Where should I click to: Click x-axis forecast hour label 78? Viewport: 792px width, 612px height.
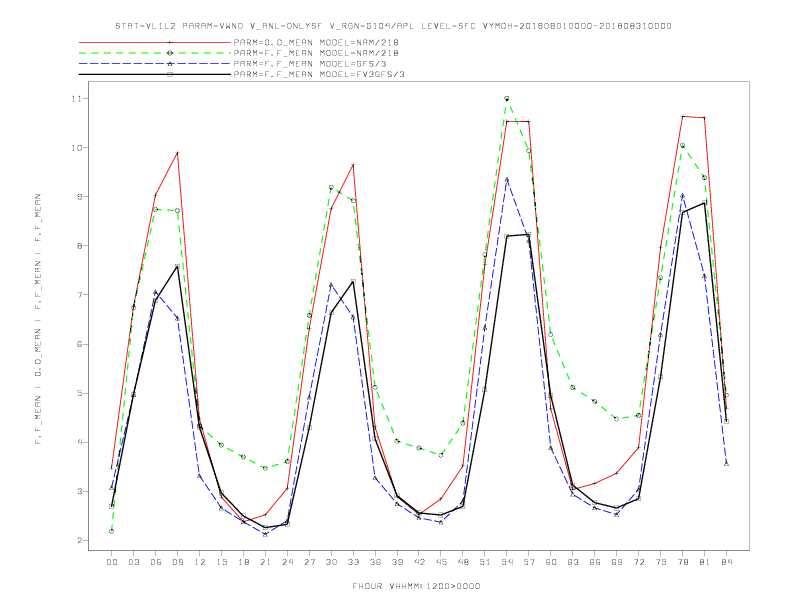682,562
